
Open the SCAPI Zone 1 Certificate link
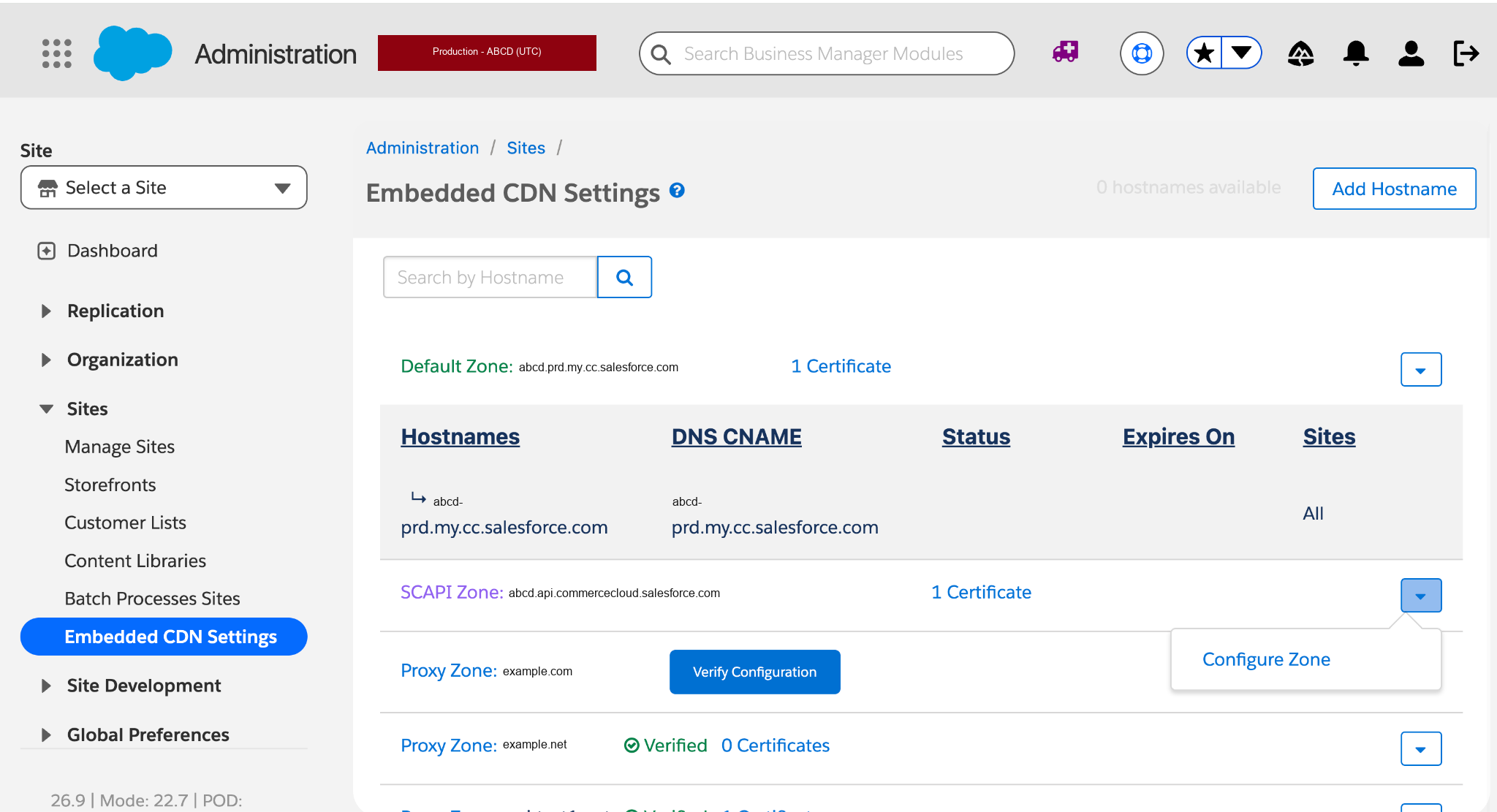(981, 592)
